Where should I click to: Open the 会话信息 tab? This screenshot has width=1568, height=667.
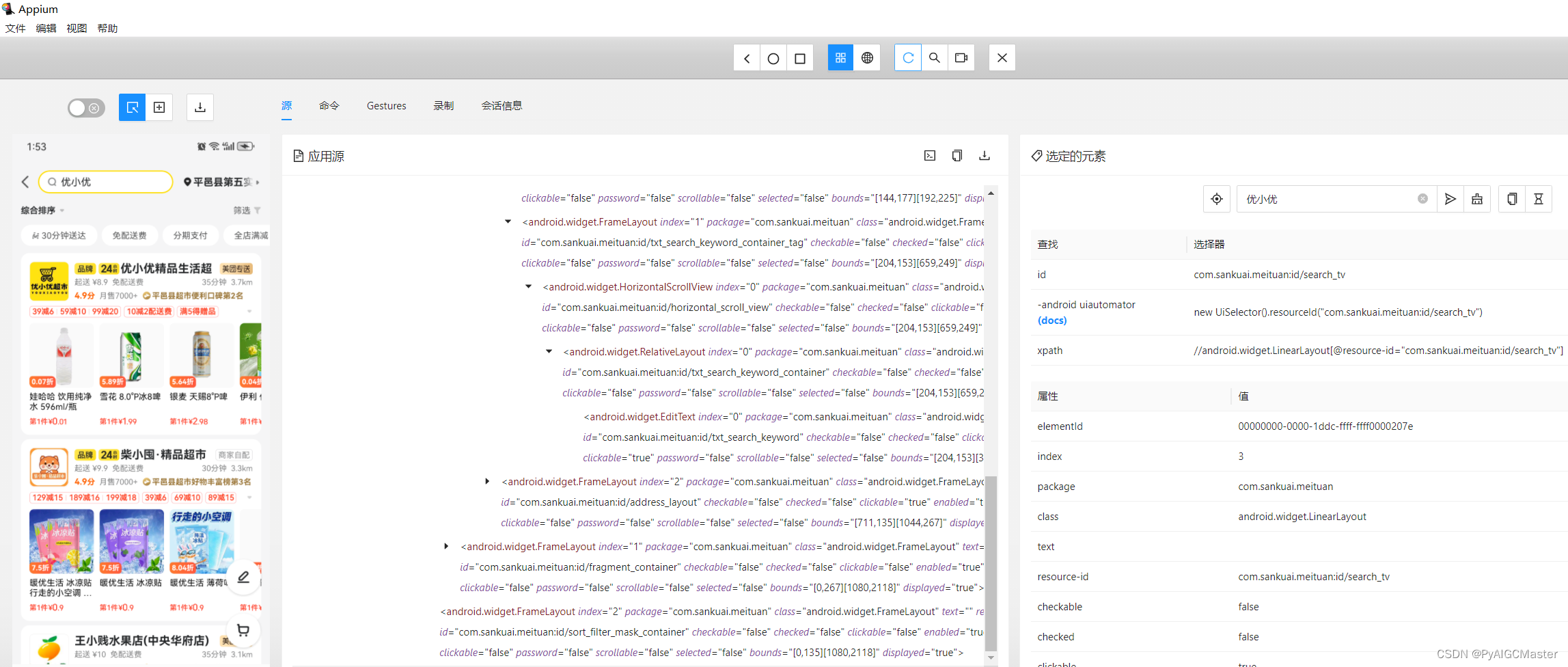tap(502, 106)
